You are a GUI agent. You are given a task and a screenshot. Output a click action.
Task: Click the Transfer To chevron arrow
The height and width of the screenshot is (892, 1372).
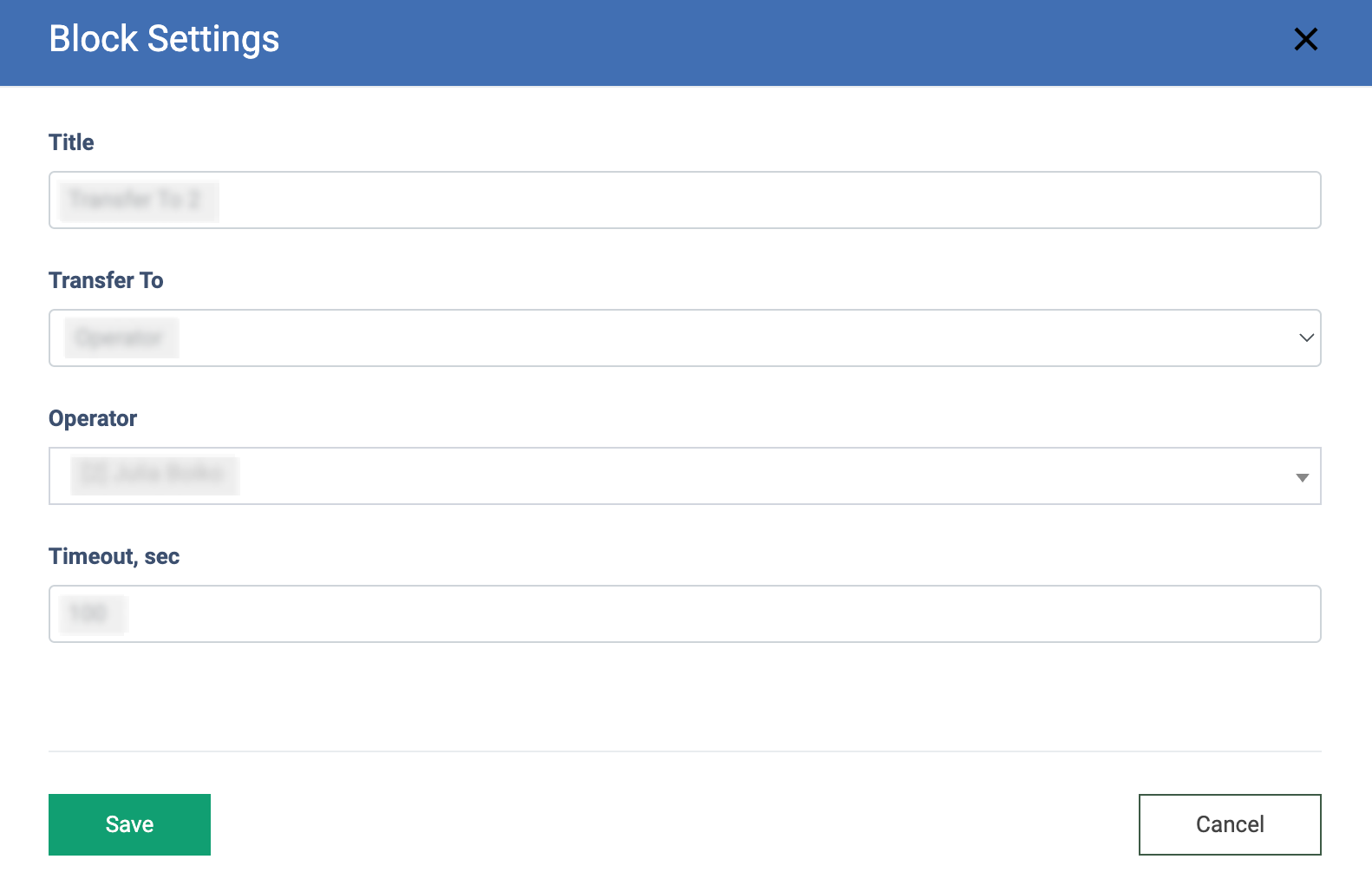[x=1306, y=338]
